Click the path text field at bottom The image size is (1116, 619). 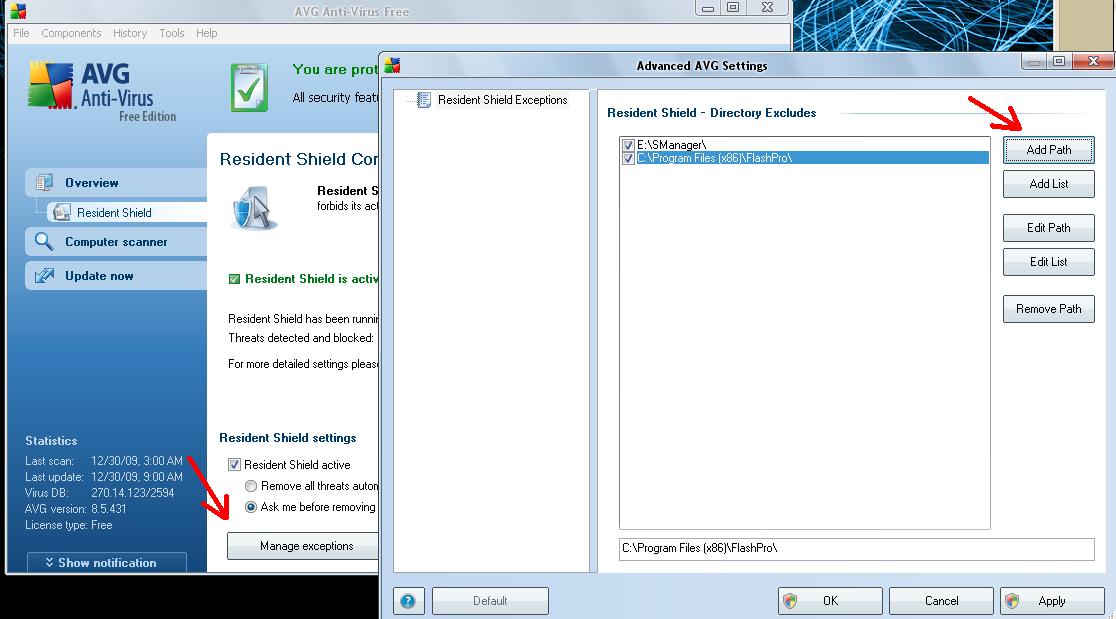856,549
